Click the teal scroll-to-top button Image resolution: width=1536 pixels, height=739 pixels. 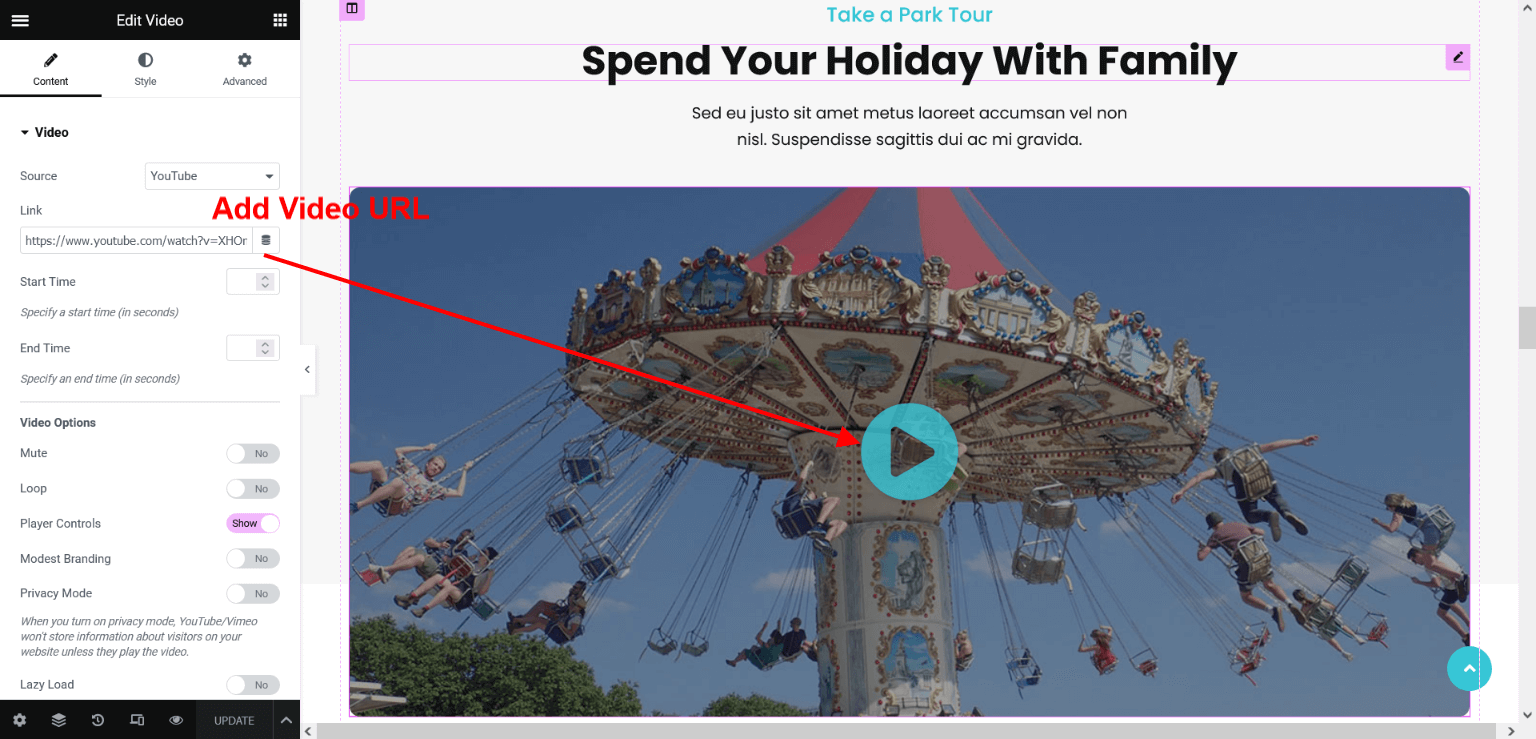pos(1469,669)
